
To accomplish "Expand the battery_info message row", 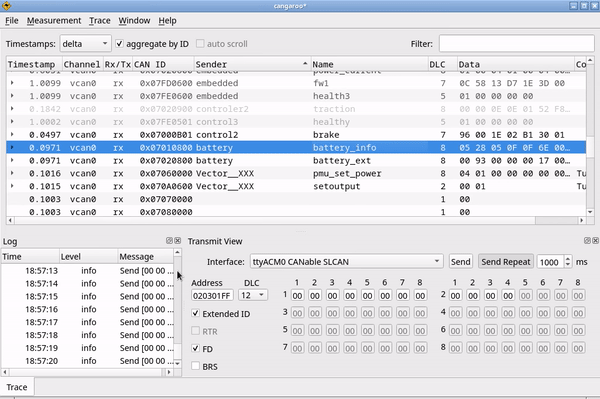I will coord(12,148).
